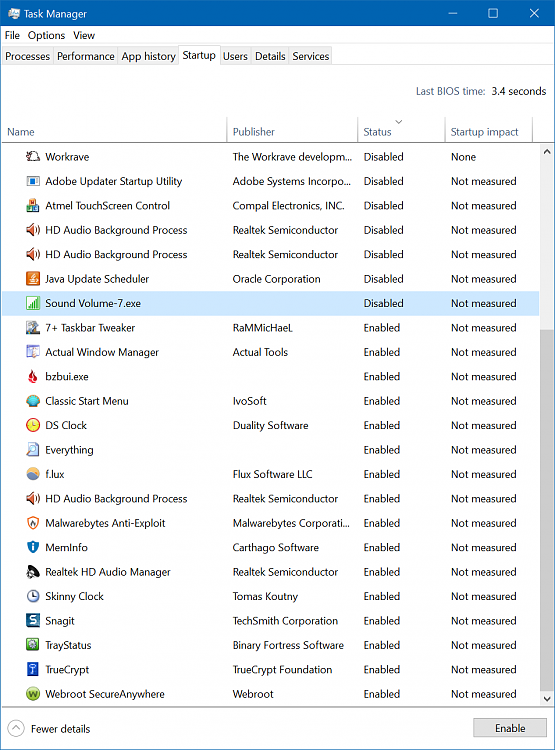Open the Options menu

pyautogui.click(x=46, y=35)
